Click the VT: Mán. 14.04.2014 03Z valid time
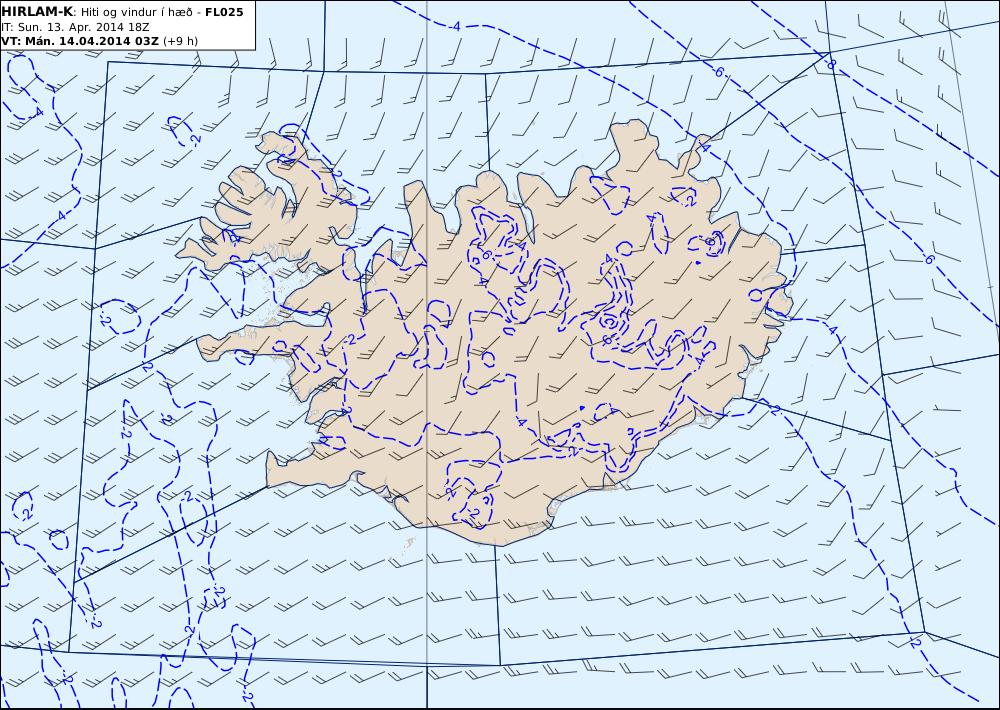 (80, 41)
